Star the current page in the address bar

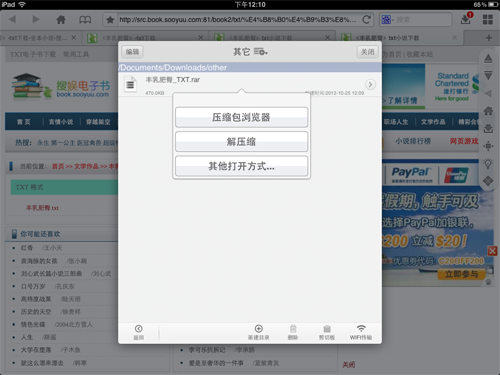[110, 20]
